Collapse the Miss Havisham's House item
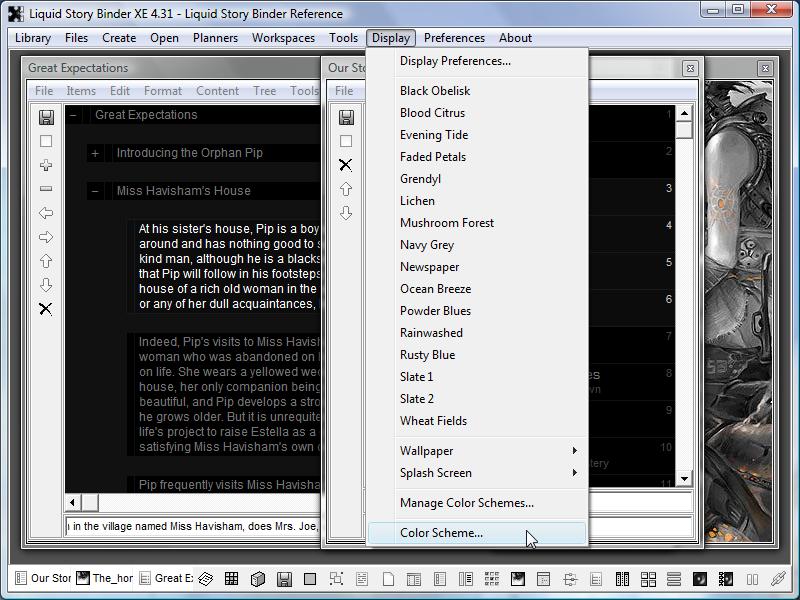Viewport: 800px width, 600px height. tap(95, 191)
